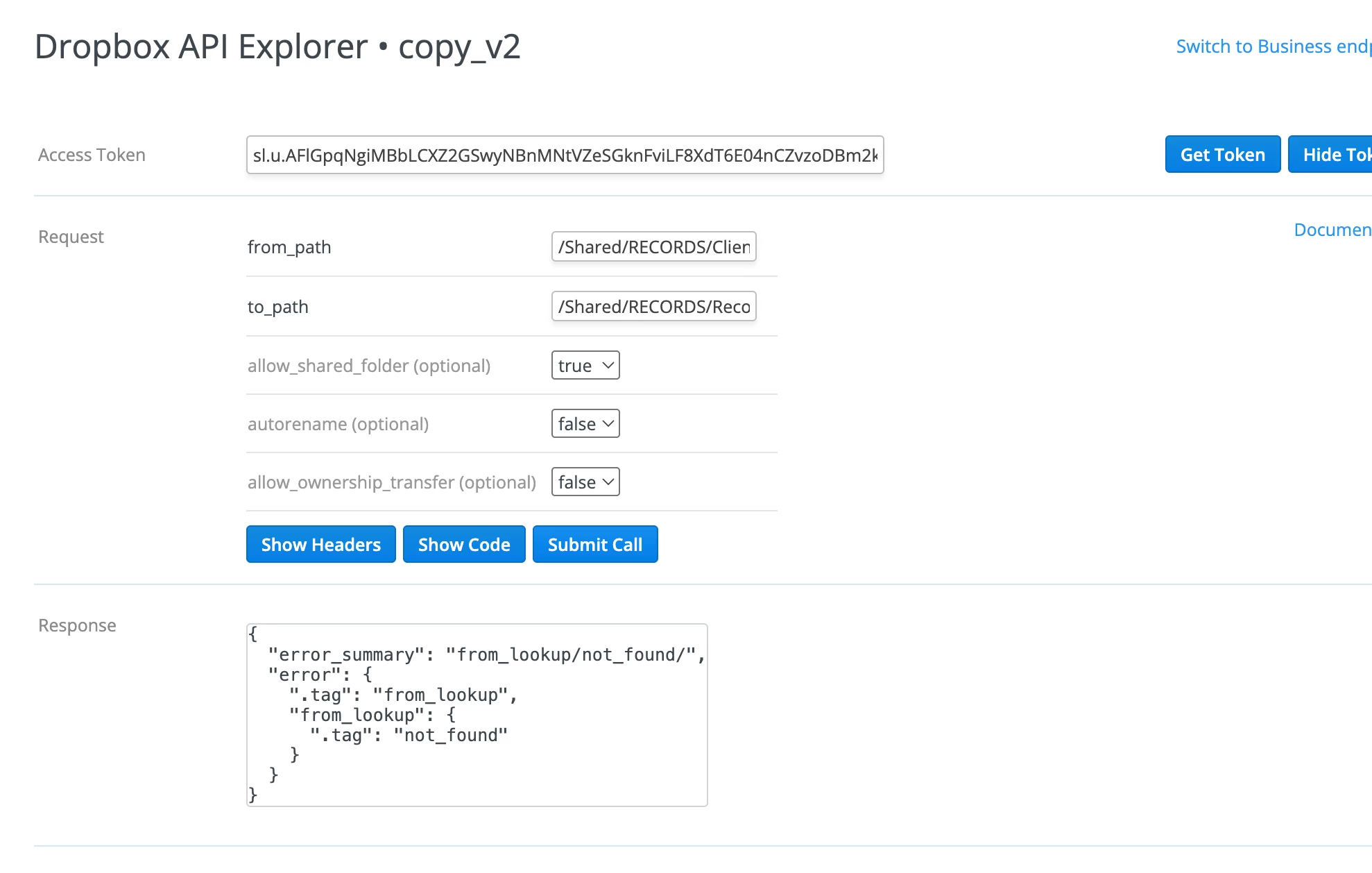Open the allow_shared_folder dropdown
This screenshot has width=1372, height=873.
coord(585,366)
